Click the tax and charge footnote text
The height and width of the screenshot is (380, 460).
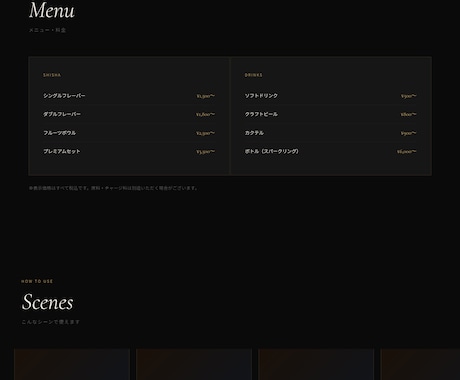pos(113,188)
